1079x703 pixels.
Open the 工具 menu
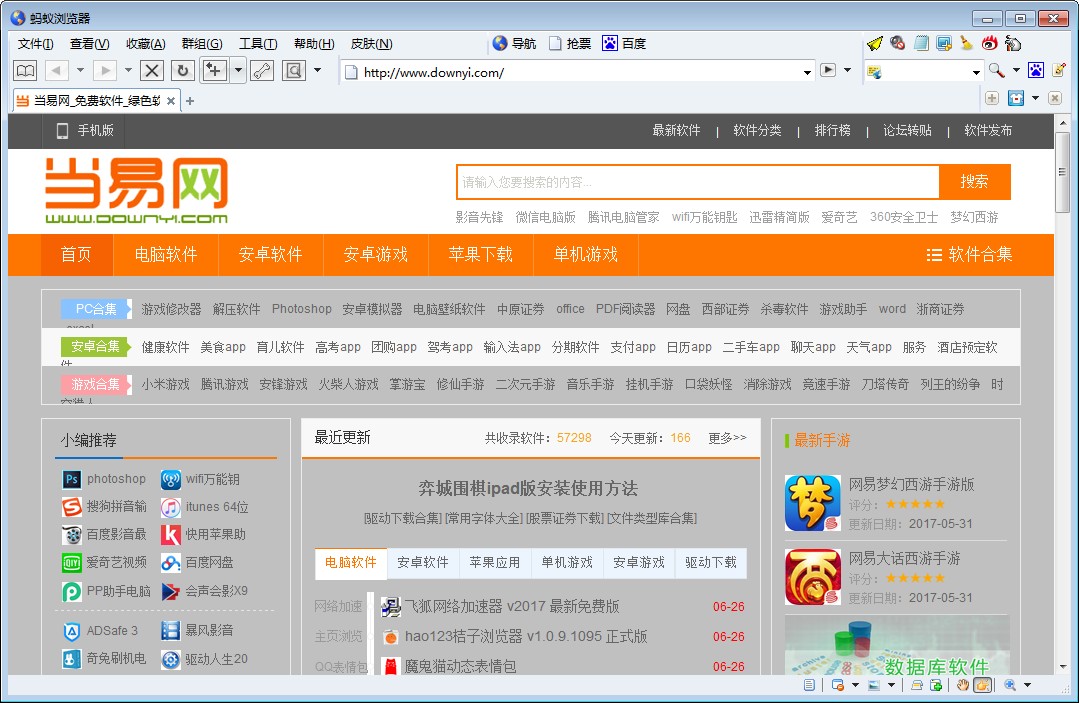point(257,44)
